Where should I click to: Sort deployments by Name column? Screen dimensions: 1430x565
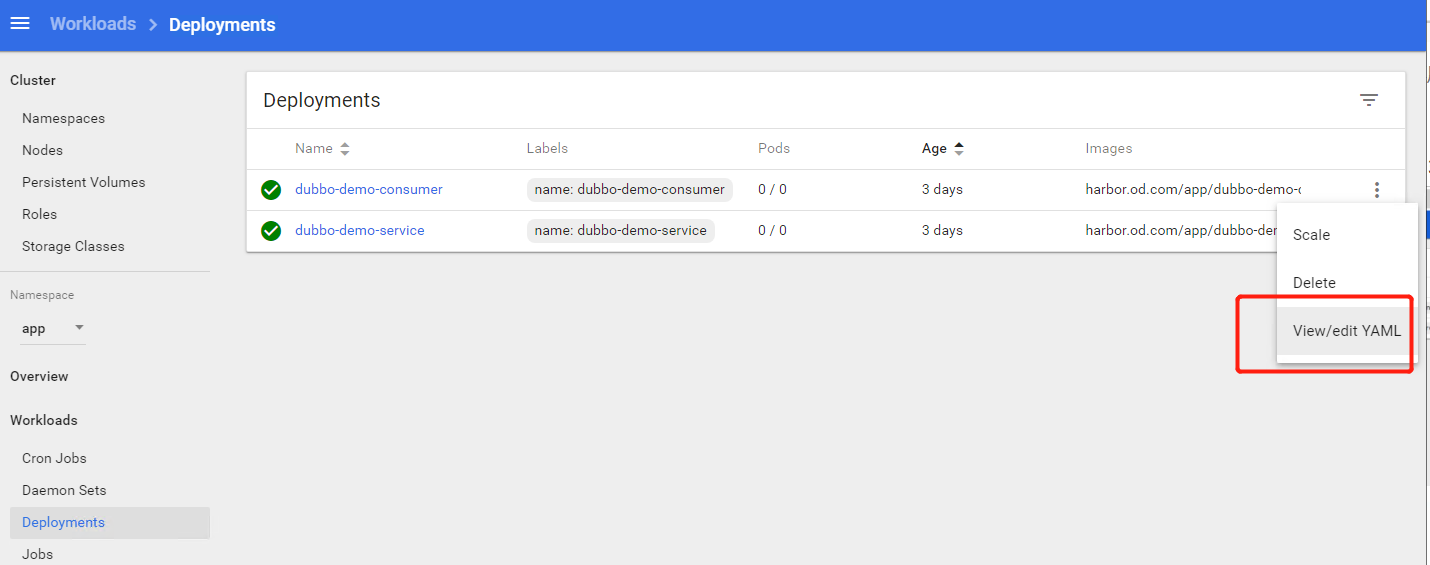pos(322,148)
